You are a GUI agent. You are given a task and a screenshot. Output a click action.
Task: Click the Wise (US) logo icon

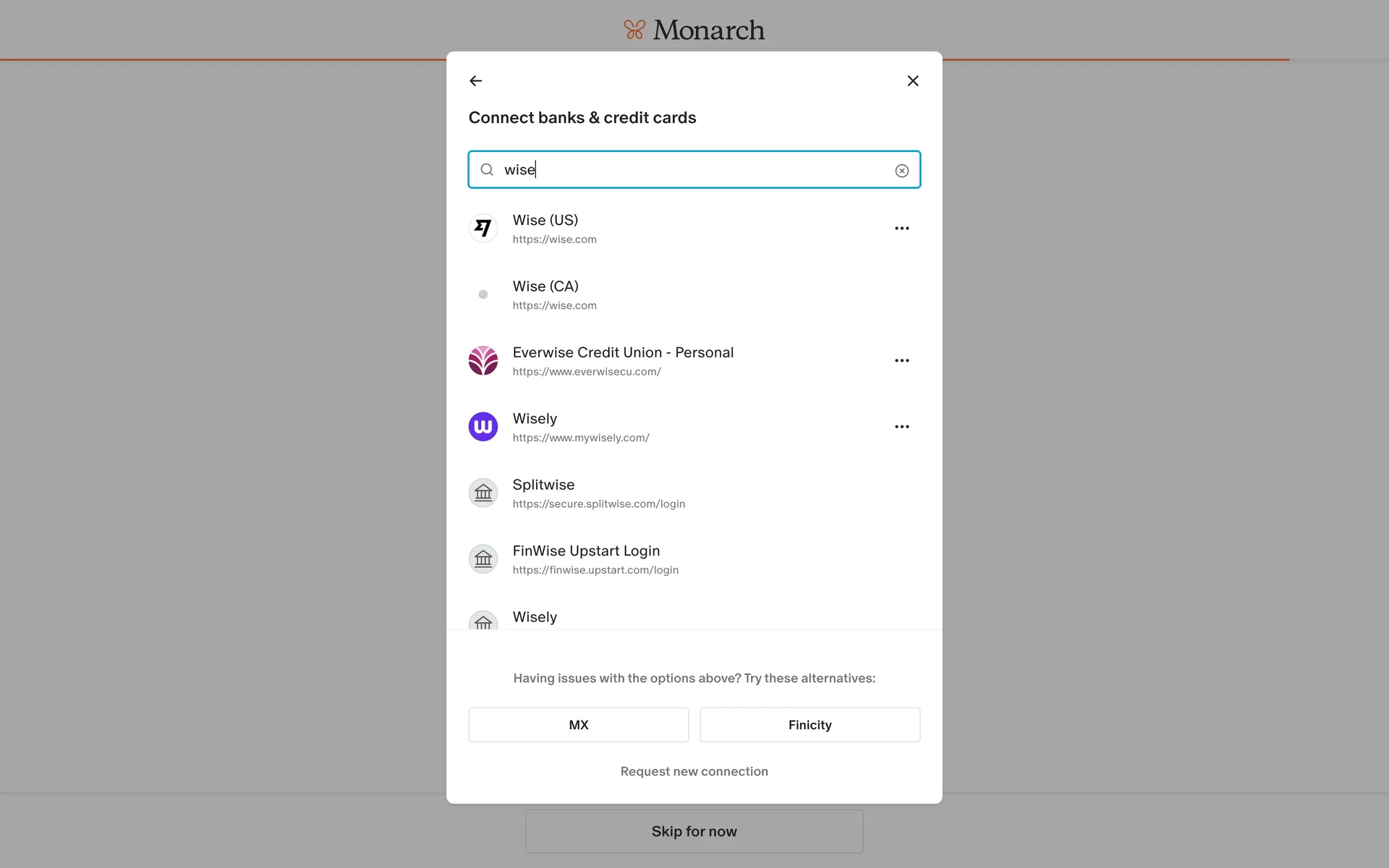click(x=483, y=229)
